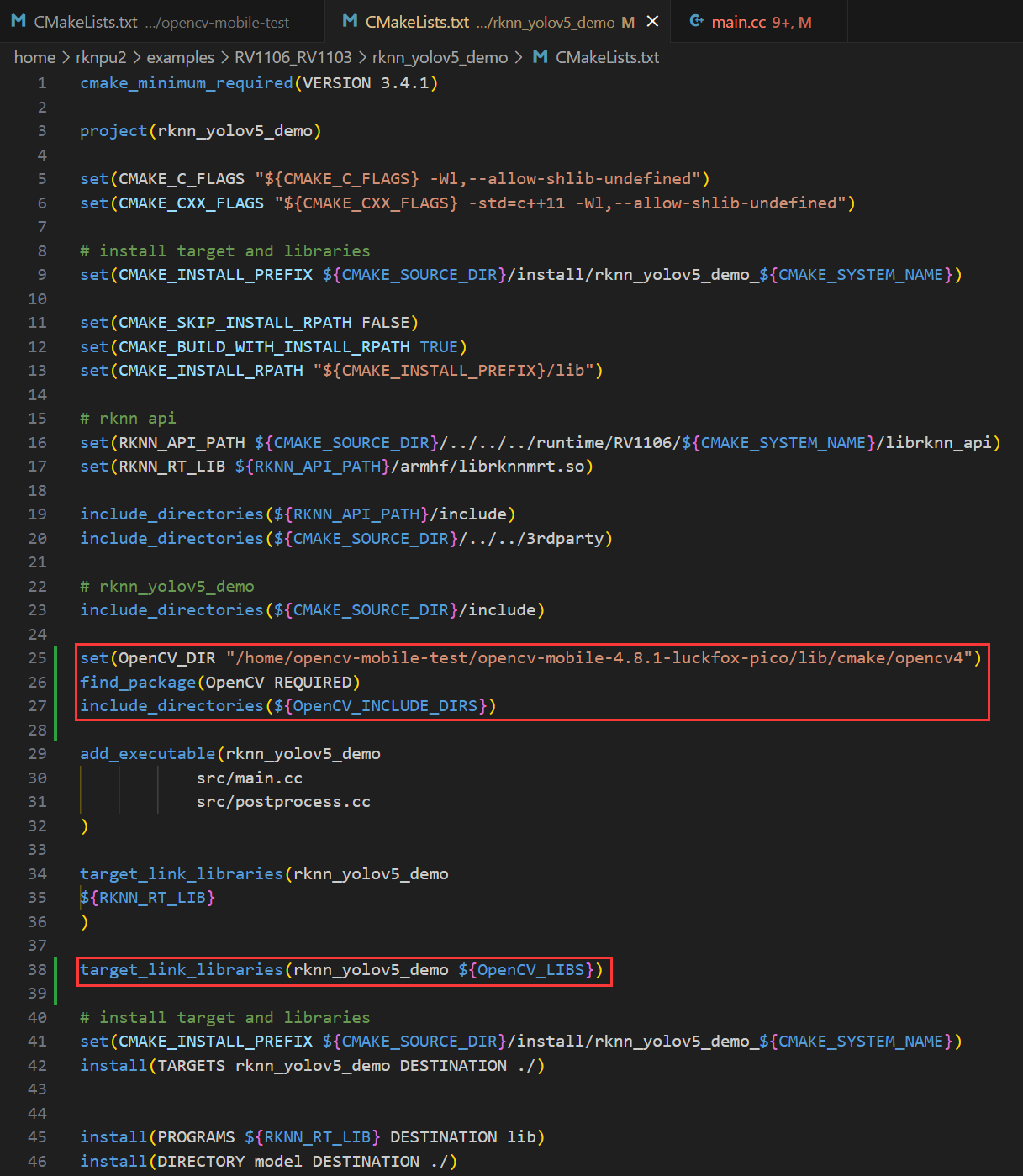Click line number 38 in the gutter

coord(38,970)
